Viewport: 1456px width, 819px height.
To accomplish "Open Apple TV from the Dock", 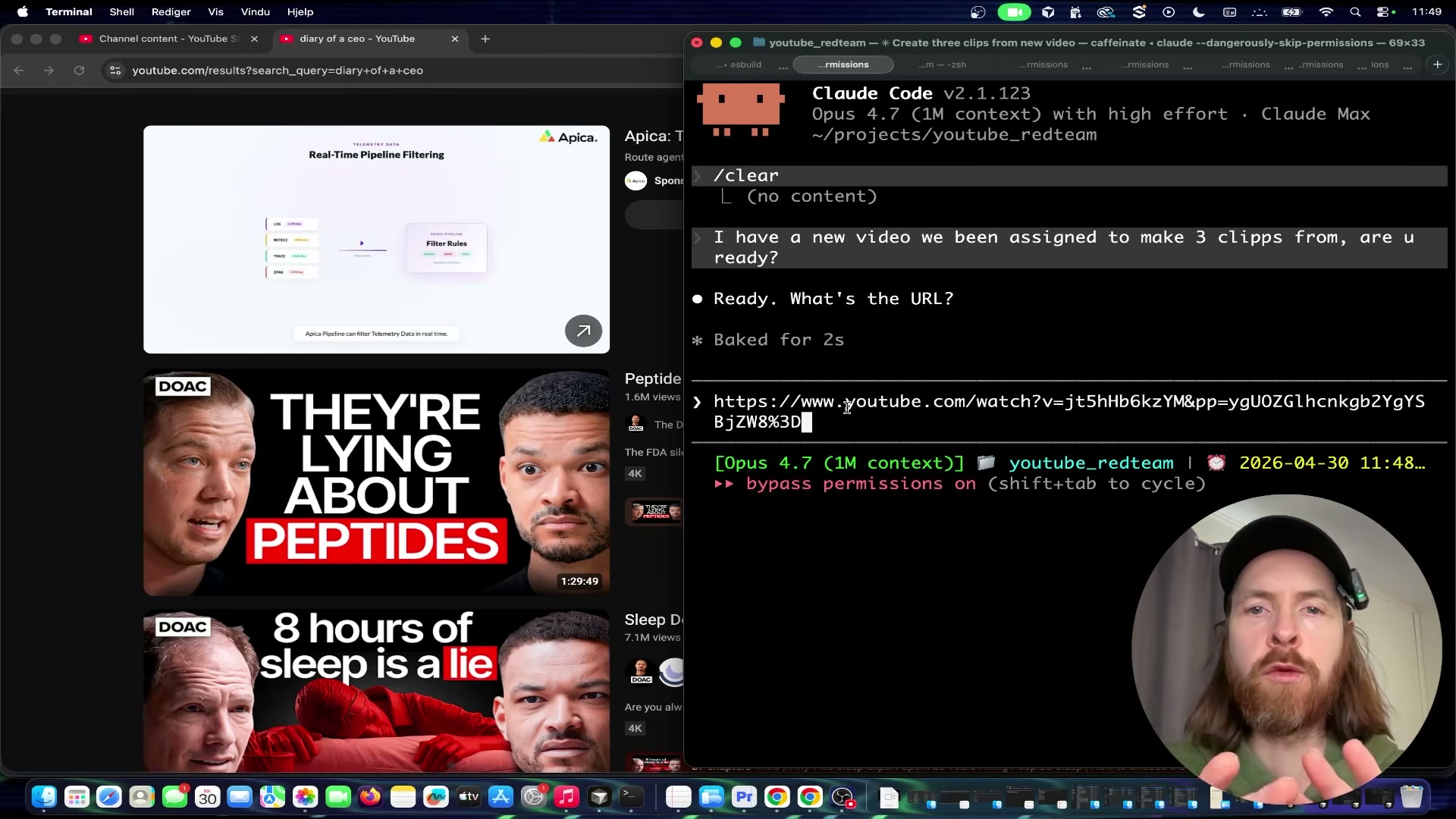I will click(x=469, y=797).
